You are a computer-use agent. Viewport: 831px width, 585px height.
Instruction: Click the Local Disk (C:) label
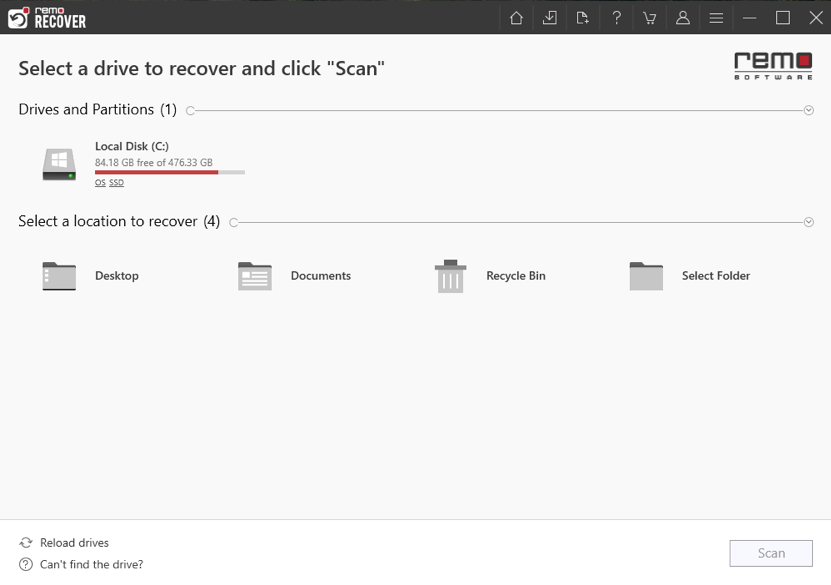132,146
